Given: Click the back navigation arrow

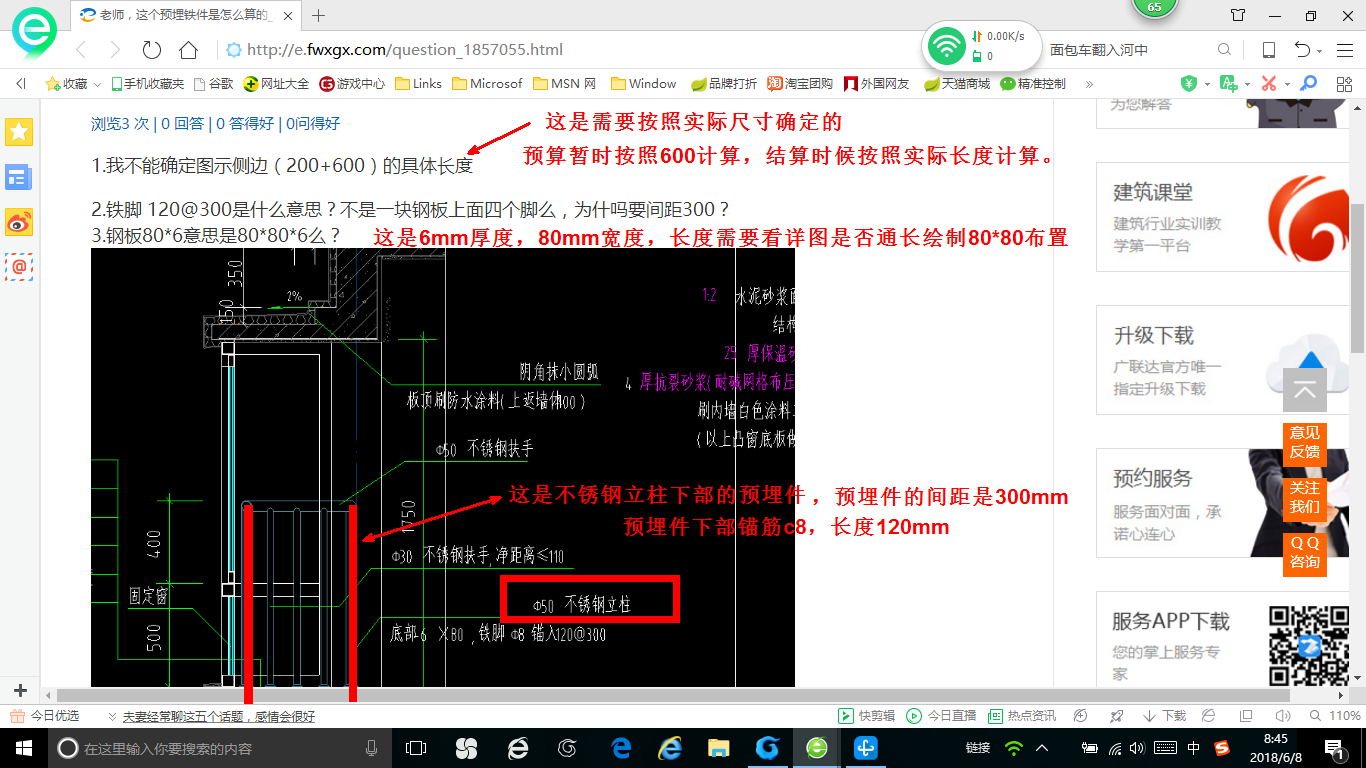Looking at the screenshot, I should tap(81, 50).
